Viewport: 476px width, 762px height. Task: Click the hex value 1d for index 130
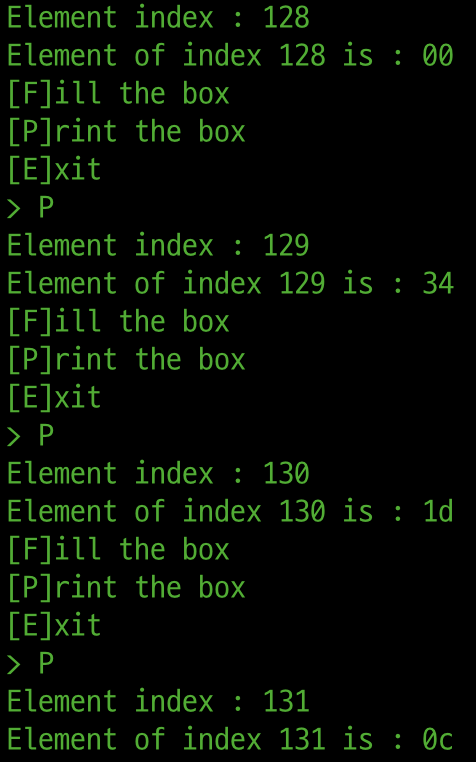438,511
